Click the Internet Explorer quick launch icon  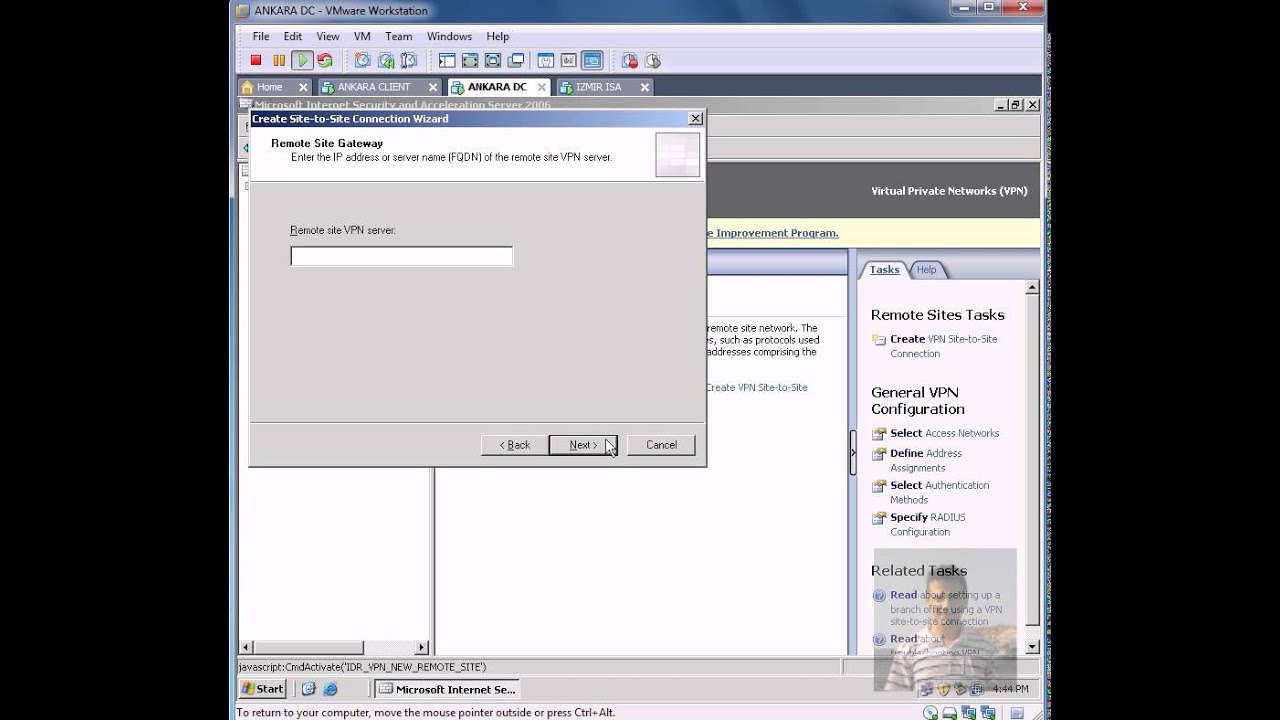(x=330, y=689)
